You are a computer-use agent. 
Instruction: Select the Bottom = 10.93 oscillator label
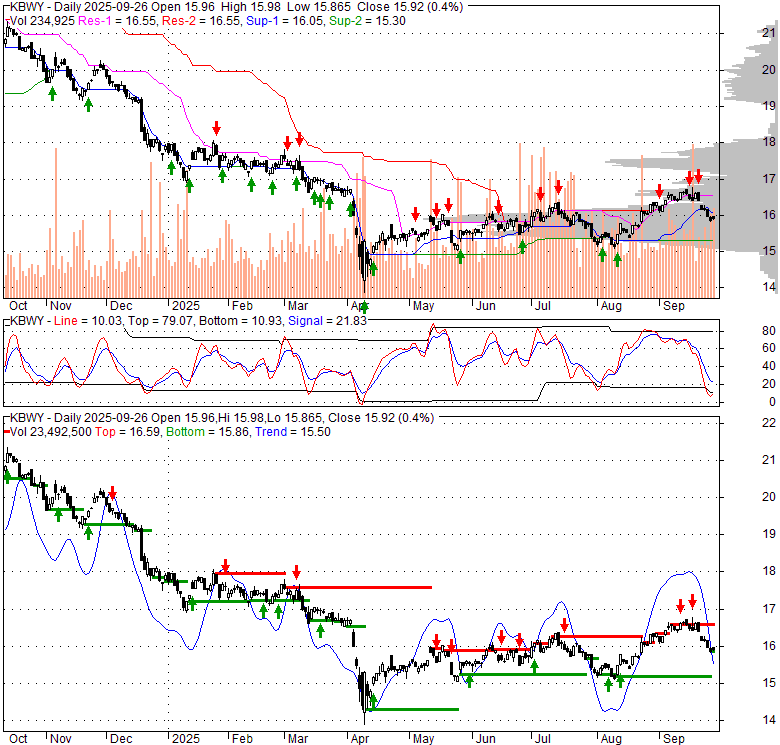pyautogui.click(x=240, y=321)
